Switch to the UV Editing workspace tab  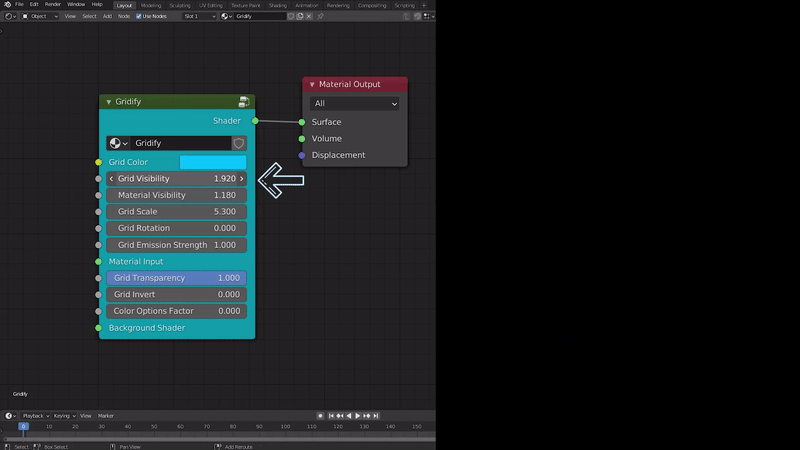[211, 6]
